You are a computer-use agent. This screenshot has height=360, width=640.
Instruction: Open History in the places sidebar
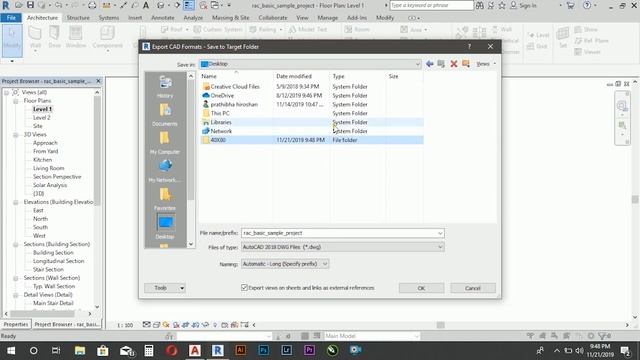165,87
